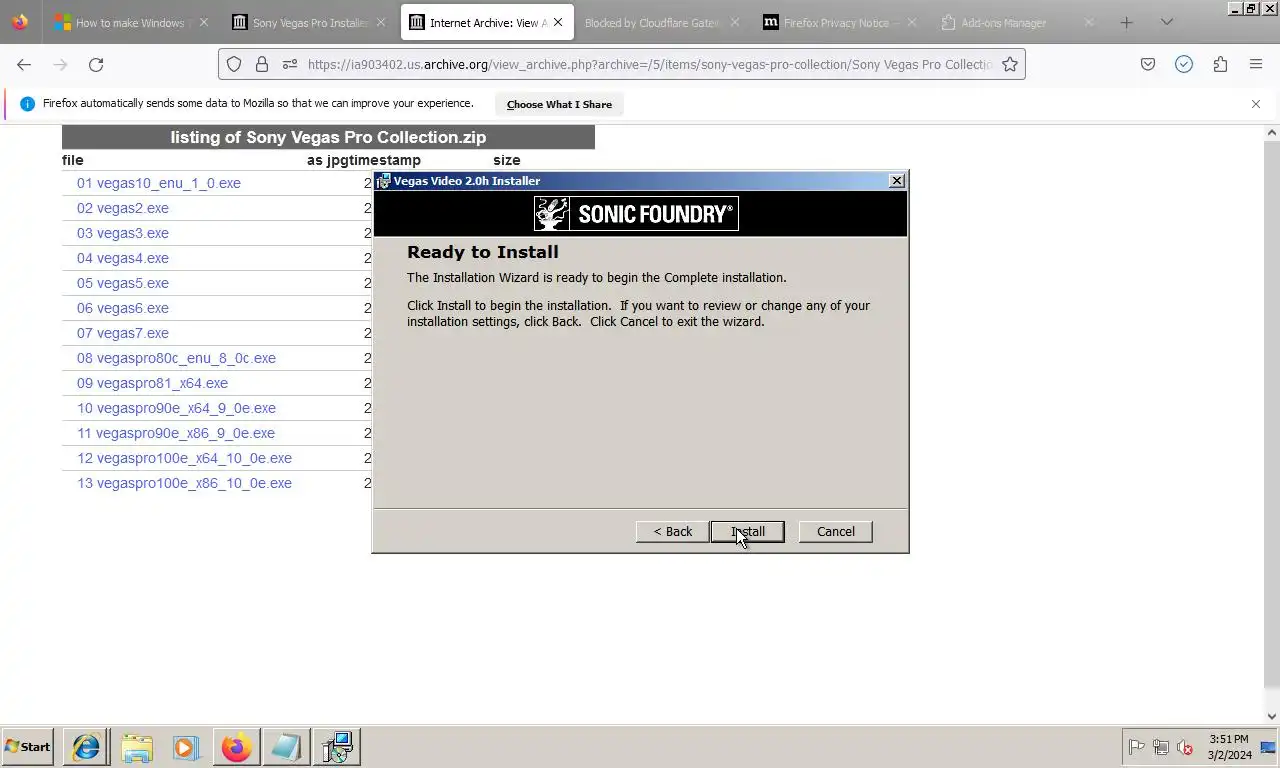Screen dimensions: 1280x768
Task: Launch Internet Explorer from the taskbar
Action: pos(86,746)
